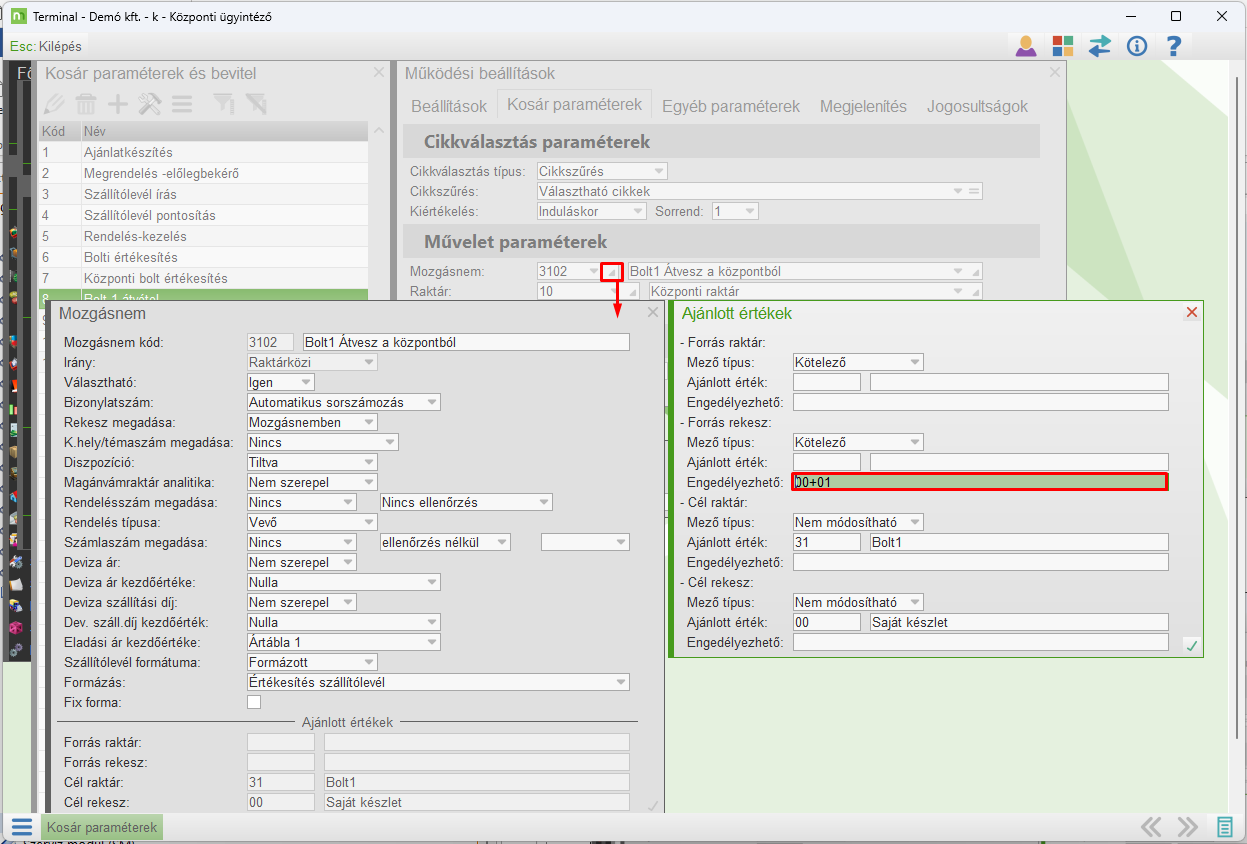Select the Bolti értékesítés row in list
This screenshot has width=1247, height=844.
pyautogui.click(x=130, y=258)
